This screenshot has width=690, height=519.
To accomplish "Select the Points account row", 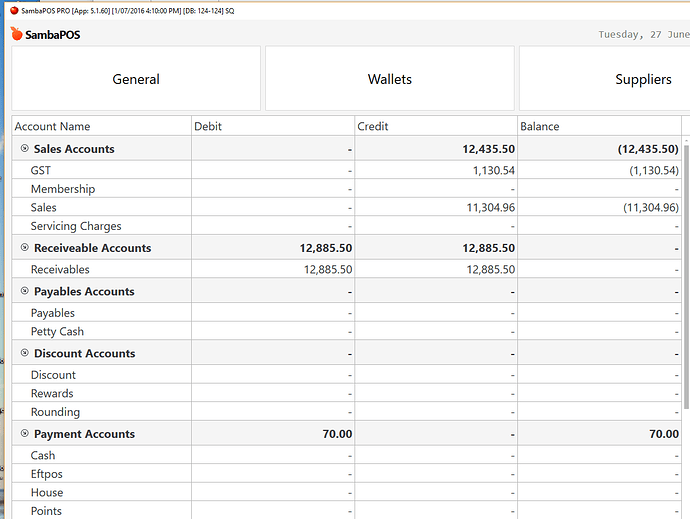I will [x=346, y=511].
